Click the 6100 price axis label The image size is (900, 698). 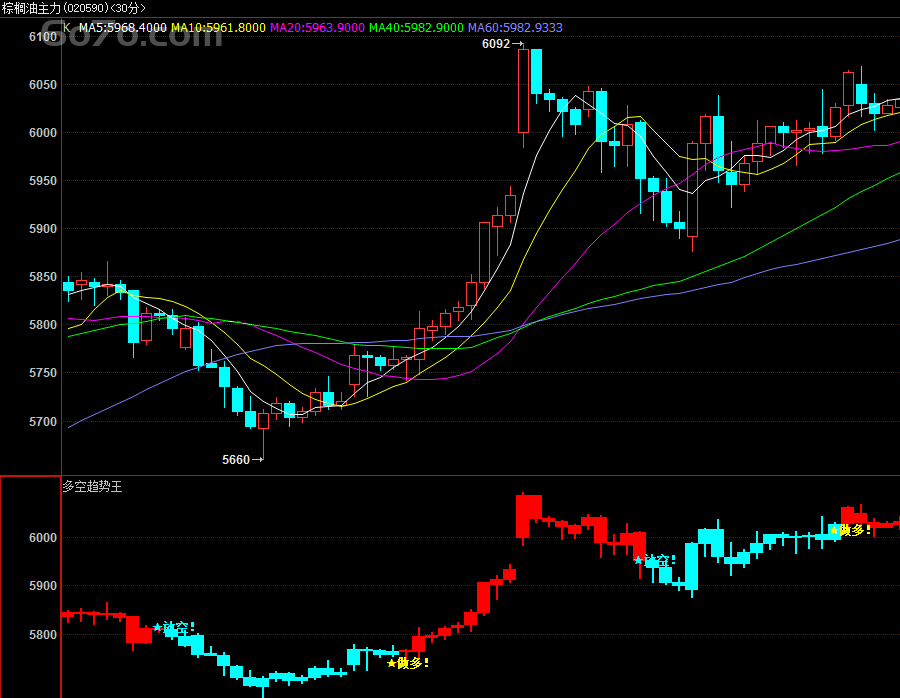(x=43, y=37)
